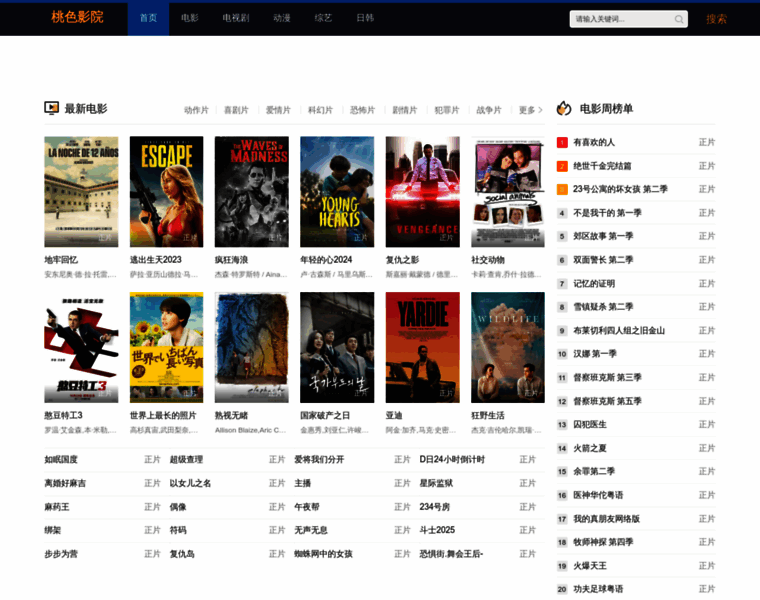Screen dimensions: 760x600
Task: Open 超级查理 from the list
Action: click(186, 459)
